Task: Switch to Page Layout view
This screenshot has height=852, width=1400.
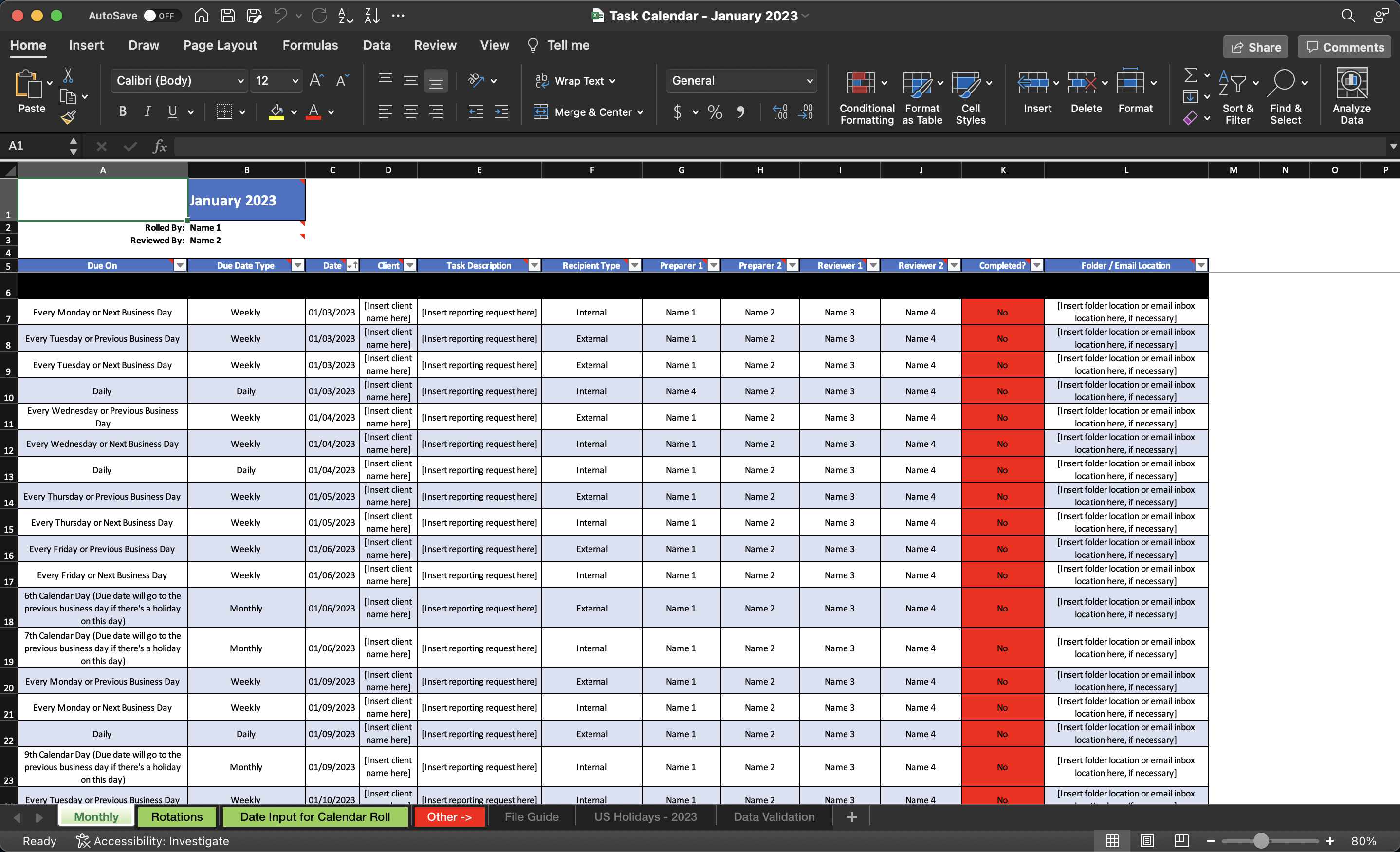Action: click(1146, 840)
